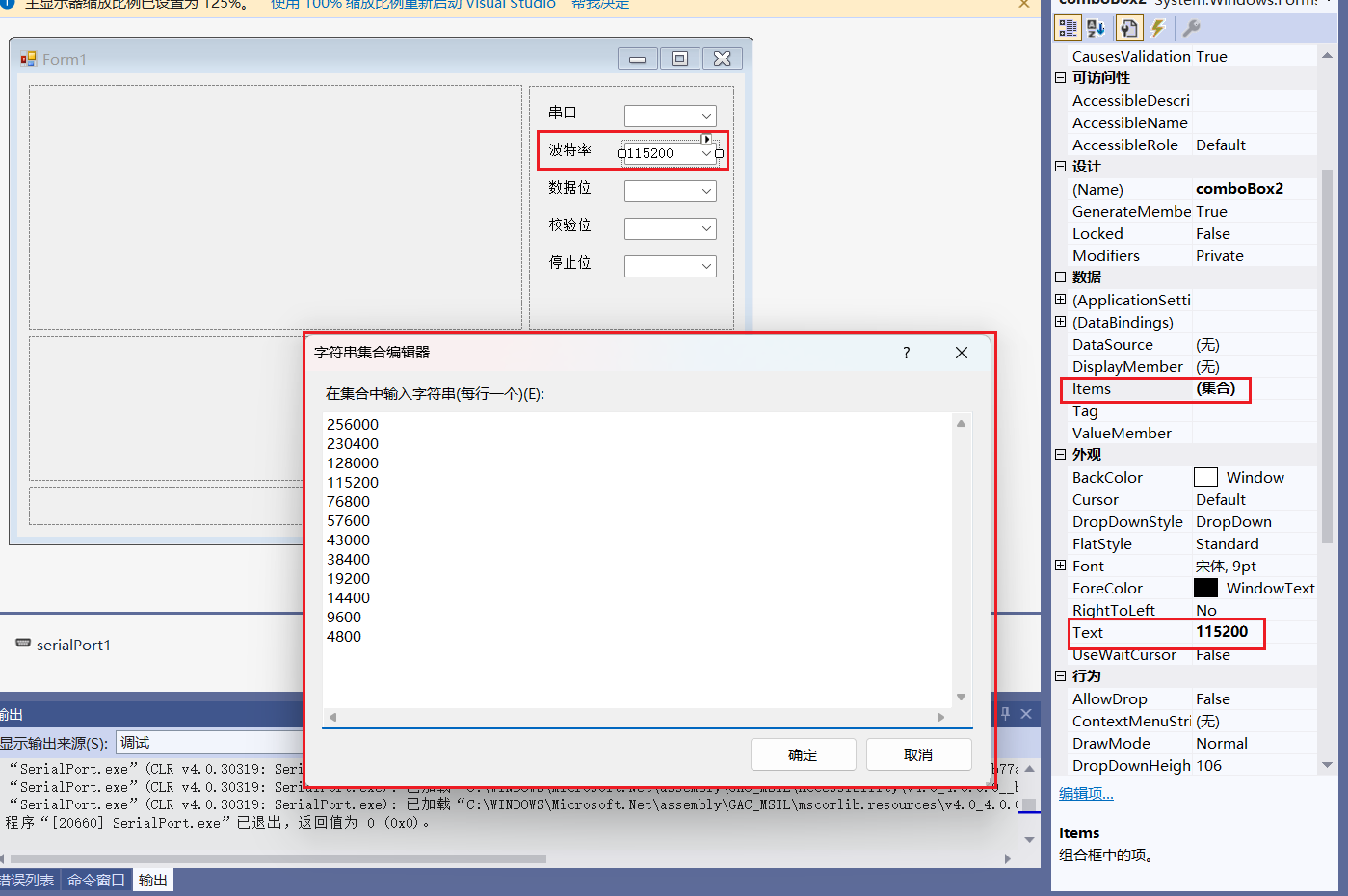Switch properties to Categorized view
Viewport: 1348px width, 896px height.
(1068, 28)
